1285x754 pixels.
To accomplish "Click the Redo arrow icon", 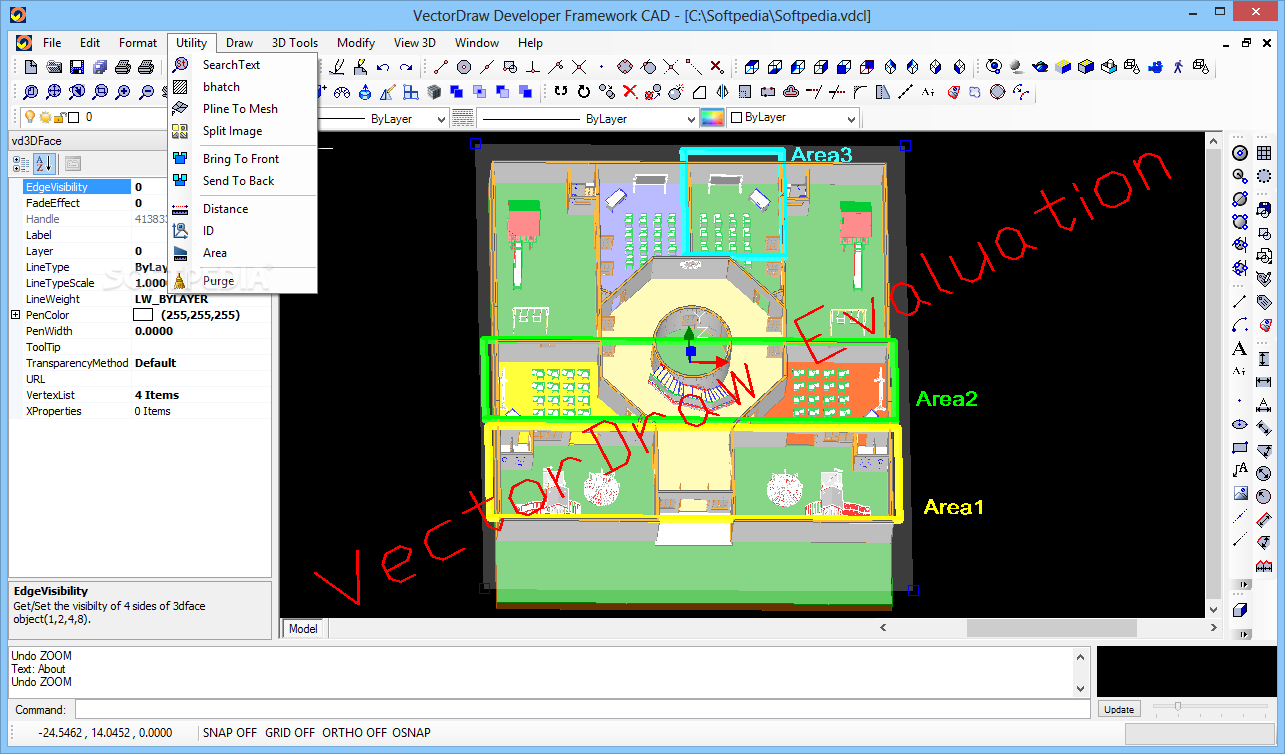I will tap(406, 67).
